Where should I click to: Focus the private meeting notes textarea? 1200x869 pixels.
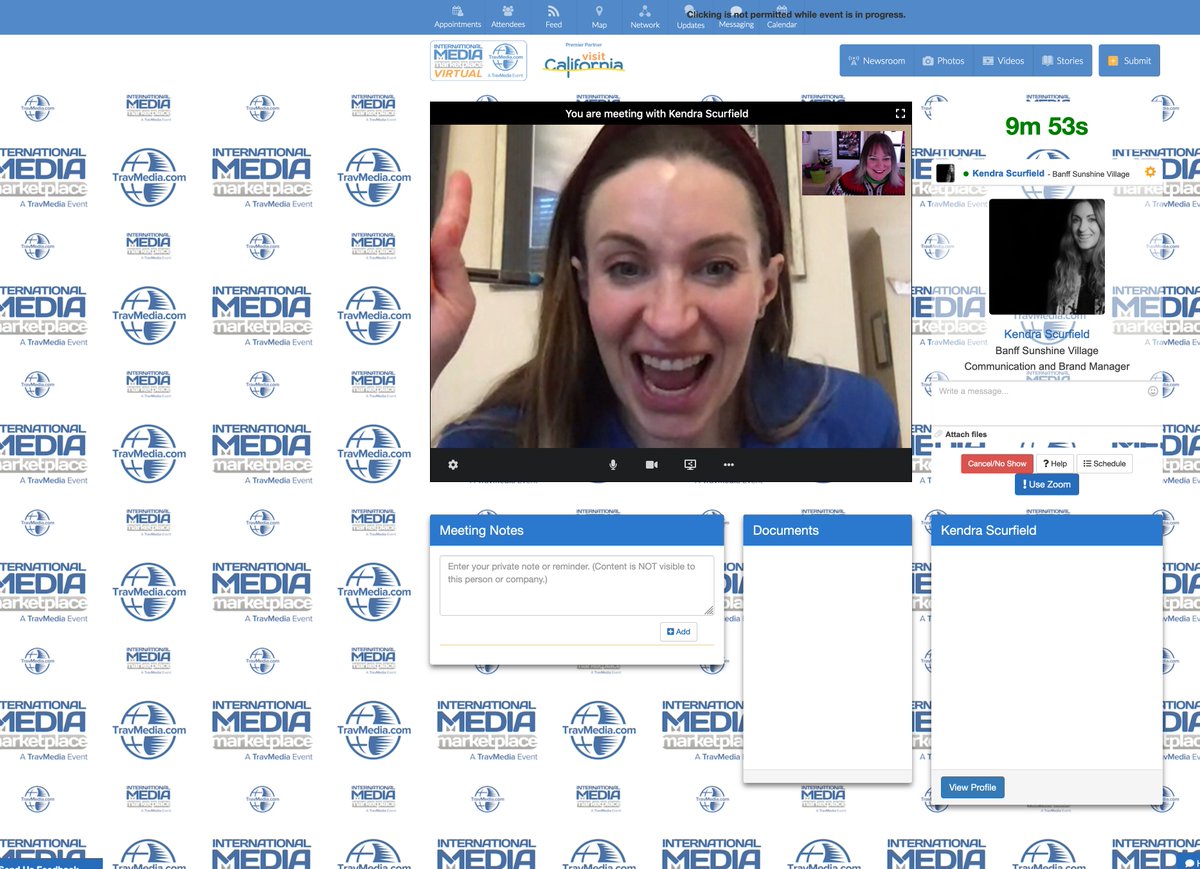577,585
